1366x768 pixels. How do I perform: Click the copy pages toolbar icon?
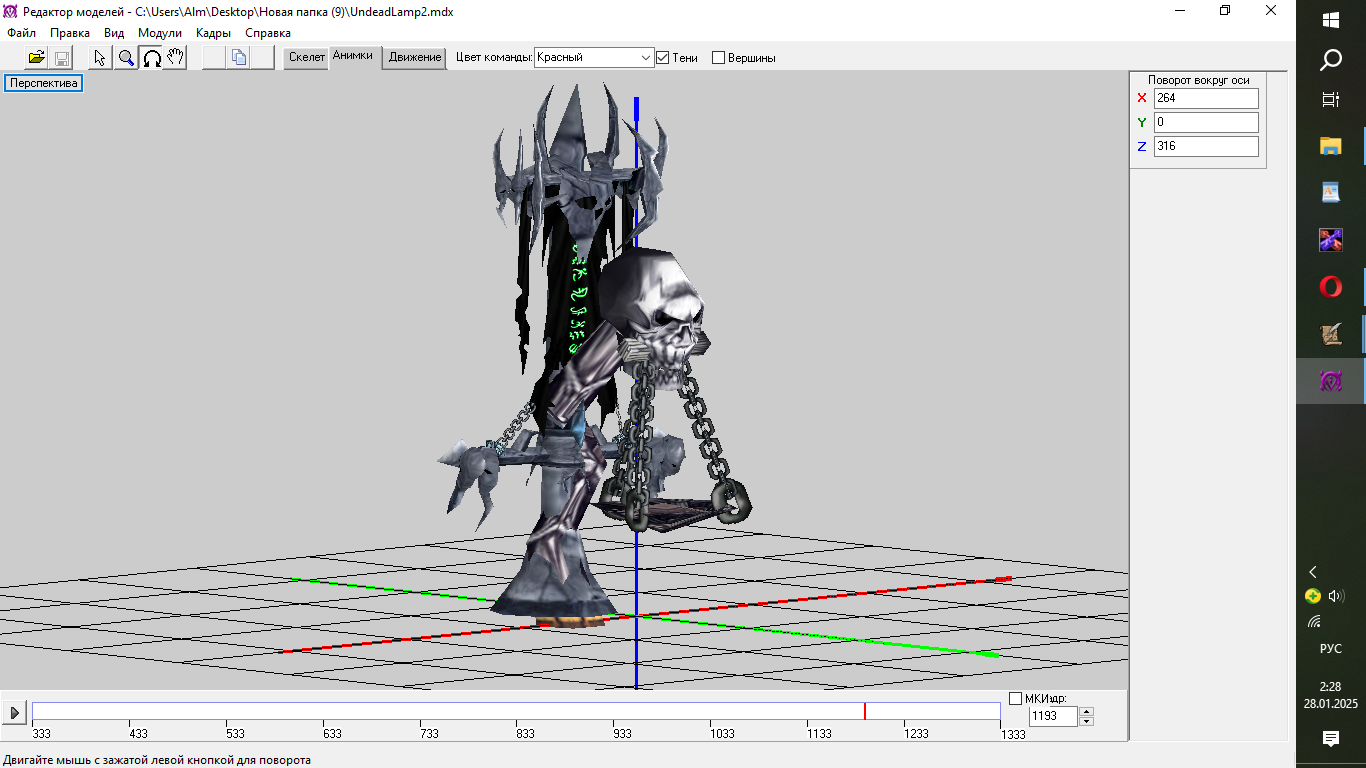(238, 57)
